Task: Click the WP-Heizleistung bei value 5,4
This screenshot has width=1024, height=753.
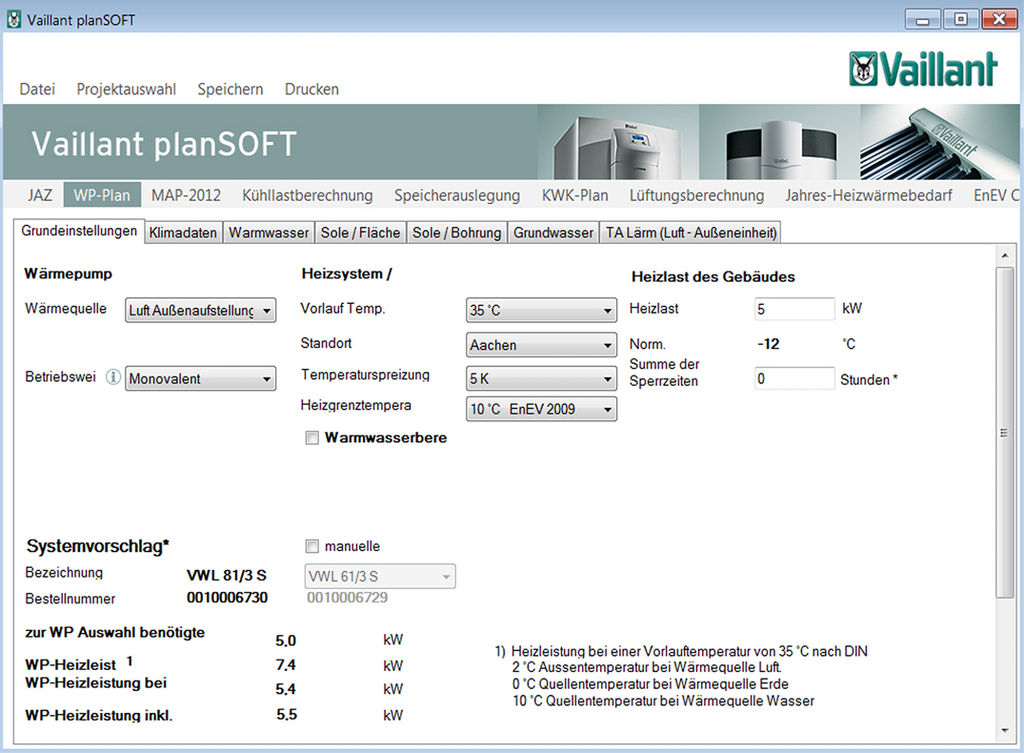Action: [x=286, y=690]
